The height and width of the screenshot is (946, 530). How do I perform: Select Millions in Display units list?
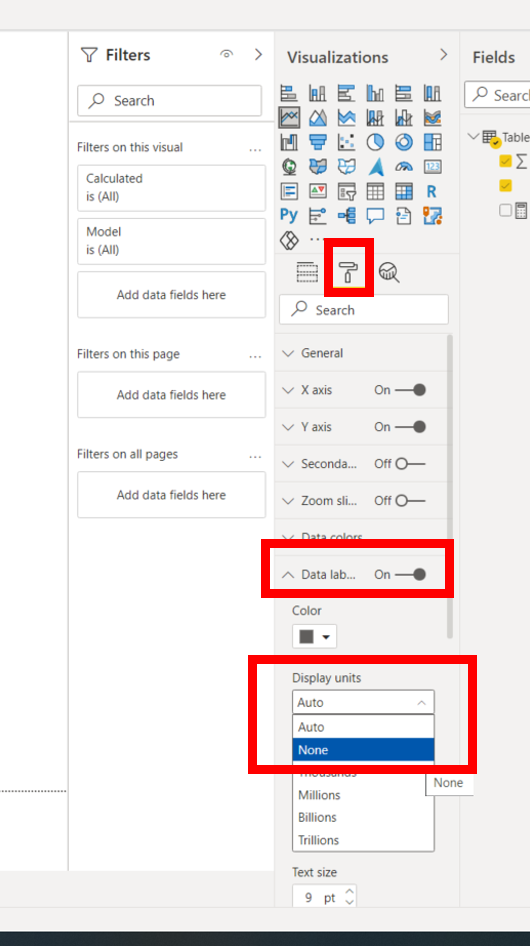pyautogui.click(x=363, y=795)
